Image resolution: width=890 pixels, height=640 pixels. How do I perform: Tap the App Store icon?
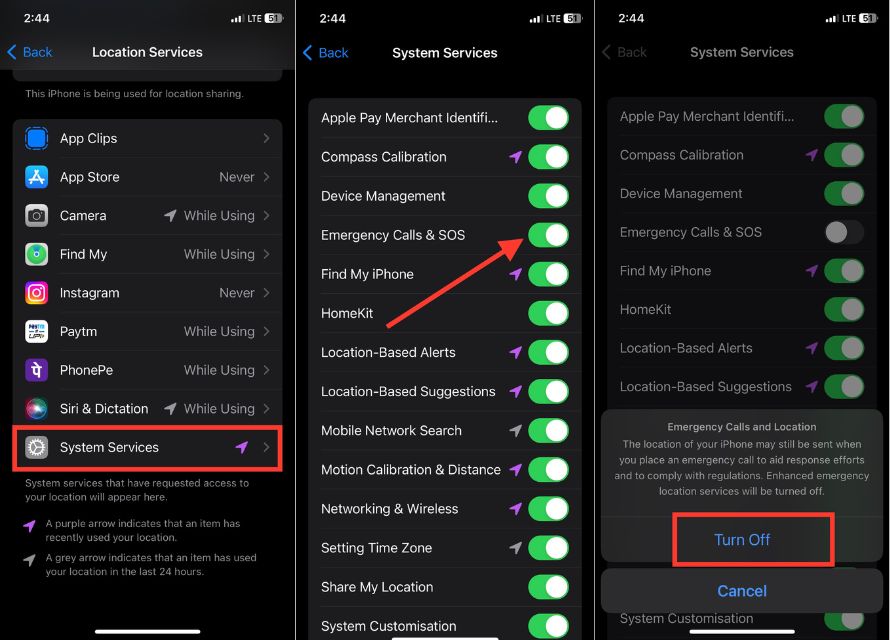click(x=36, y=177)
